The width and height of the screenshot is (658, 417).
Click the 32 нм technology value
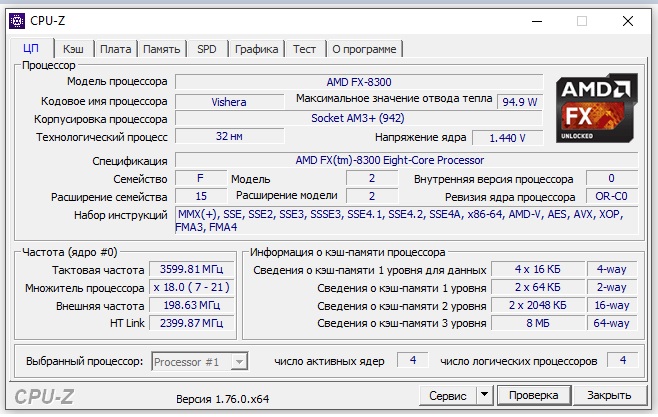[x=229, y=136]
